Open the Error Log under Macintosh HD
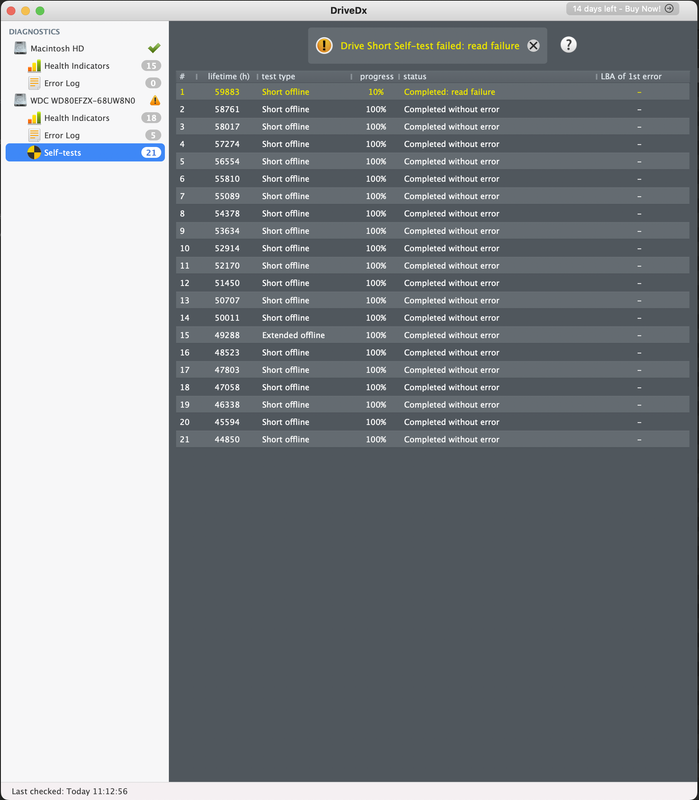Screen dimensions: 699x800 (85, 83)
